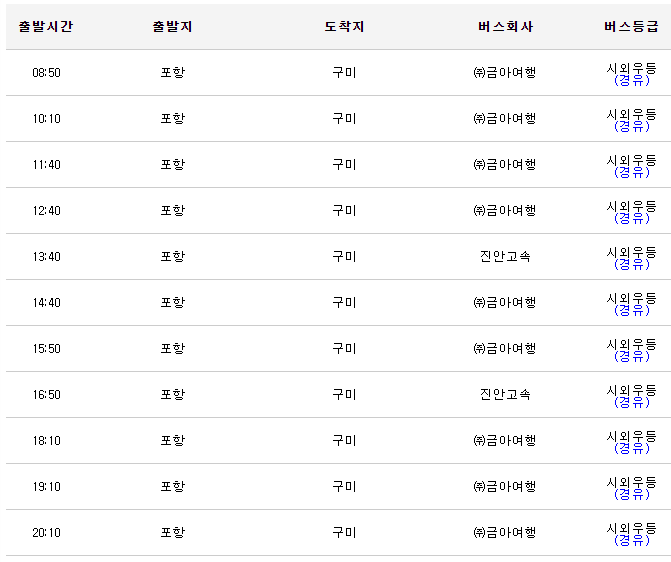671x562 pixels.
Task: Open the (경유) link in the 13:40 row
Action: (x=632, y=264)
